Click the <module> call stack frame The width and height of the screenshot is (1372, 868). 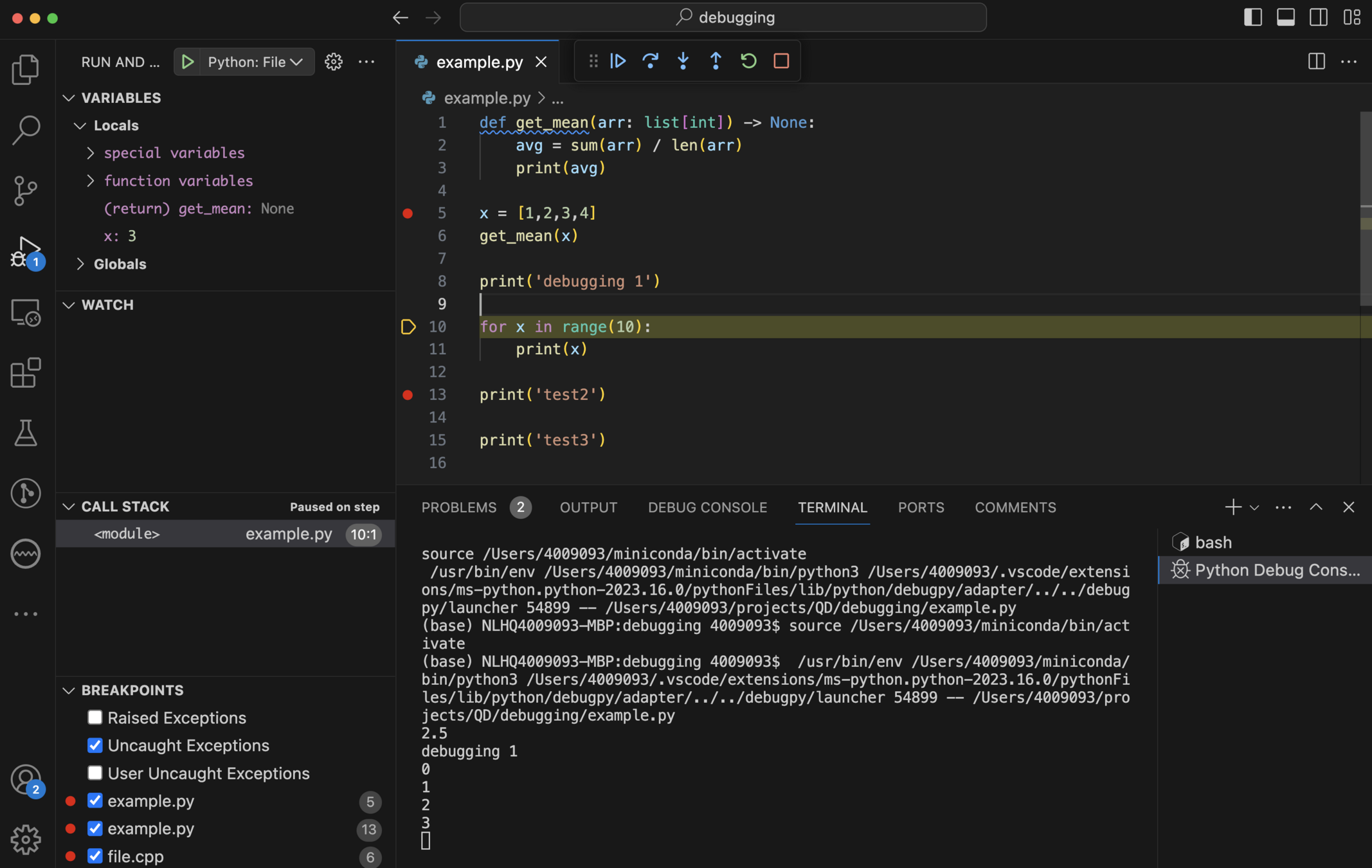pos(127,534)
